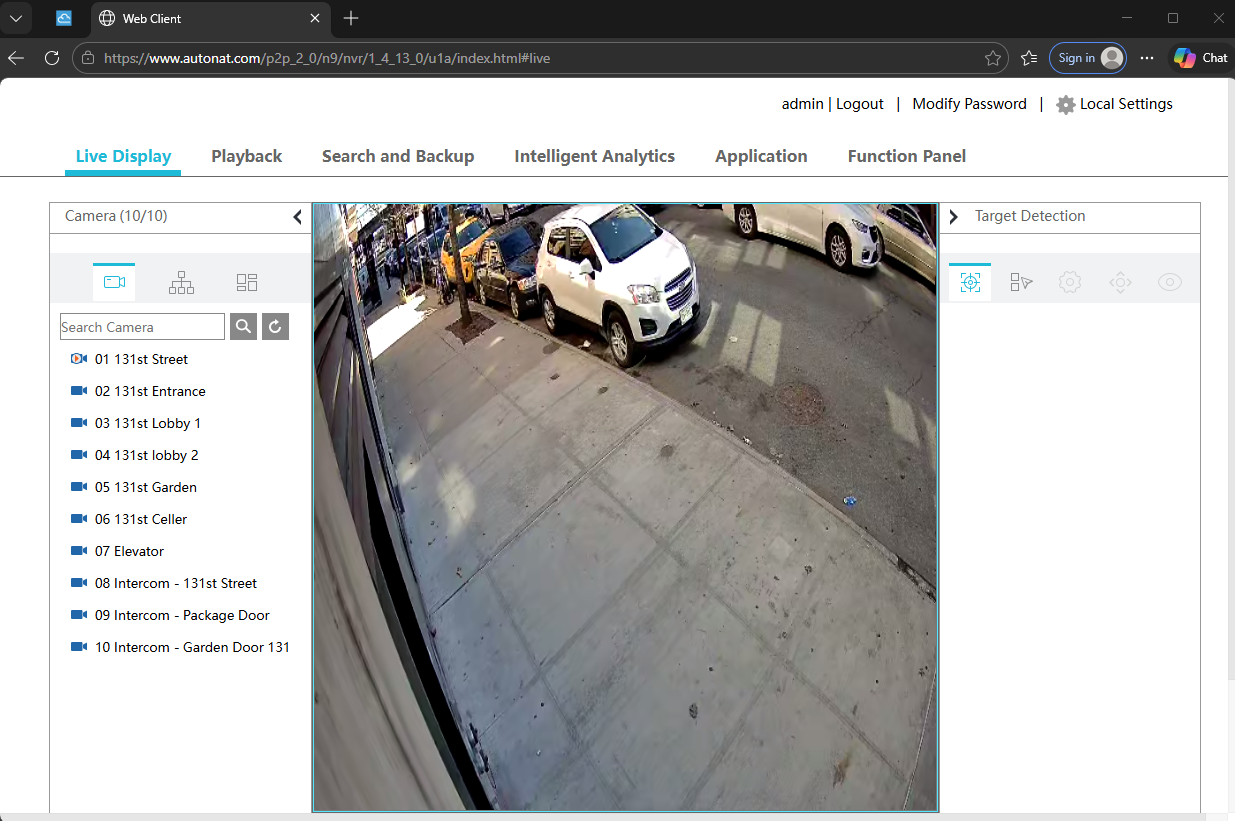Select the Target Detection crosshair icon
This screenshot has width=1235, height=821.
click(969, 281)
